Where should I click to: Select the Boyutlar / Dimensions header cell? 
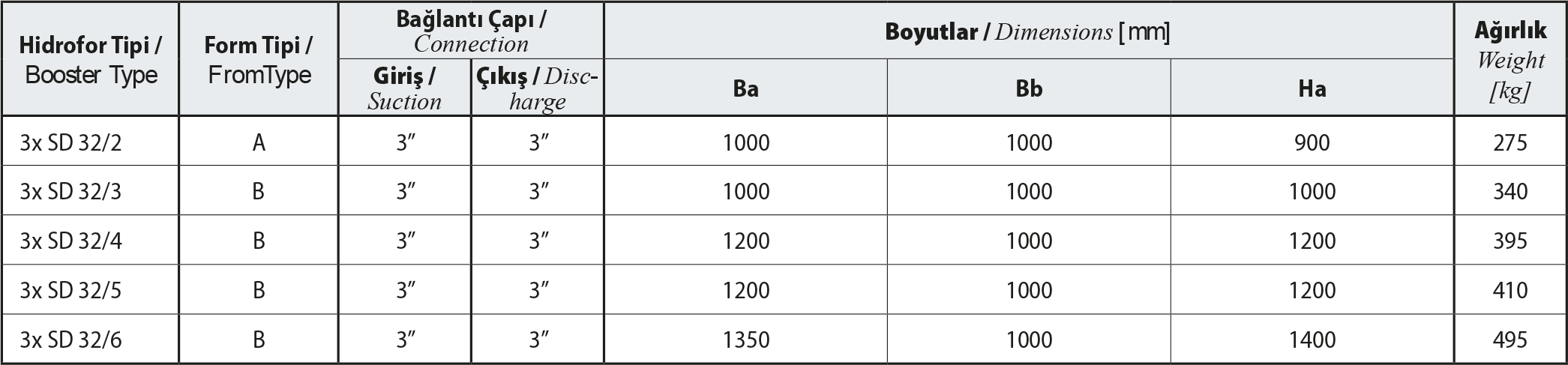tap(1028, 31)
